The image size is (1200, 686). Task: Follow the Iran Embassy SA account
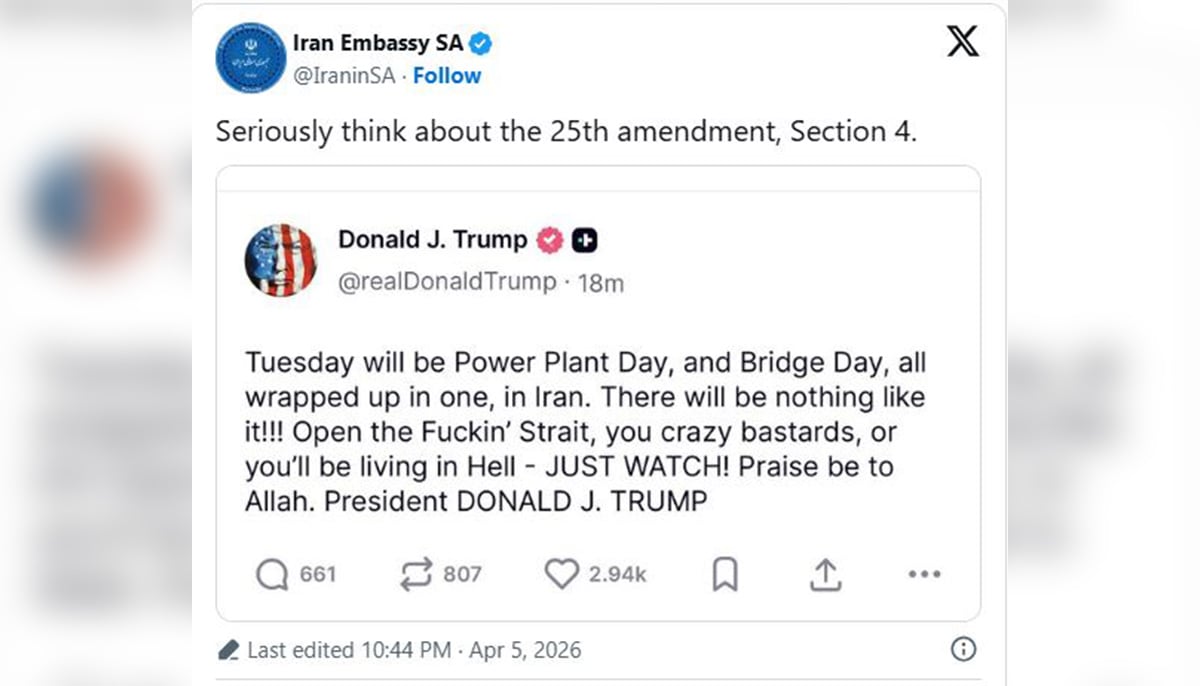coord(447,75)
